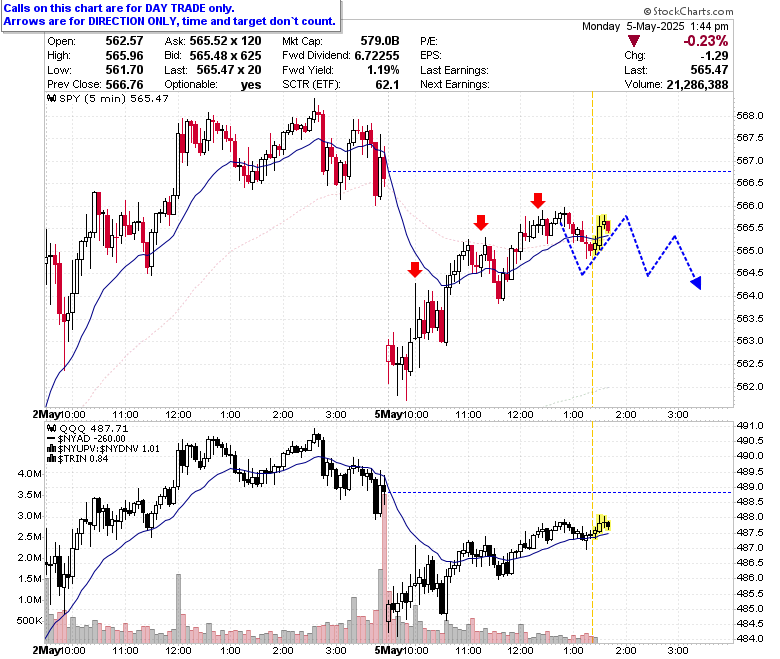Click the red down arrow above 12:30
Viewport: 780px width, 659px height.
pos(538,200)
